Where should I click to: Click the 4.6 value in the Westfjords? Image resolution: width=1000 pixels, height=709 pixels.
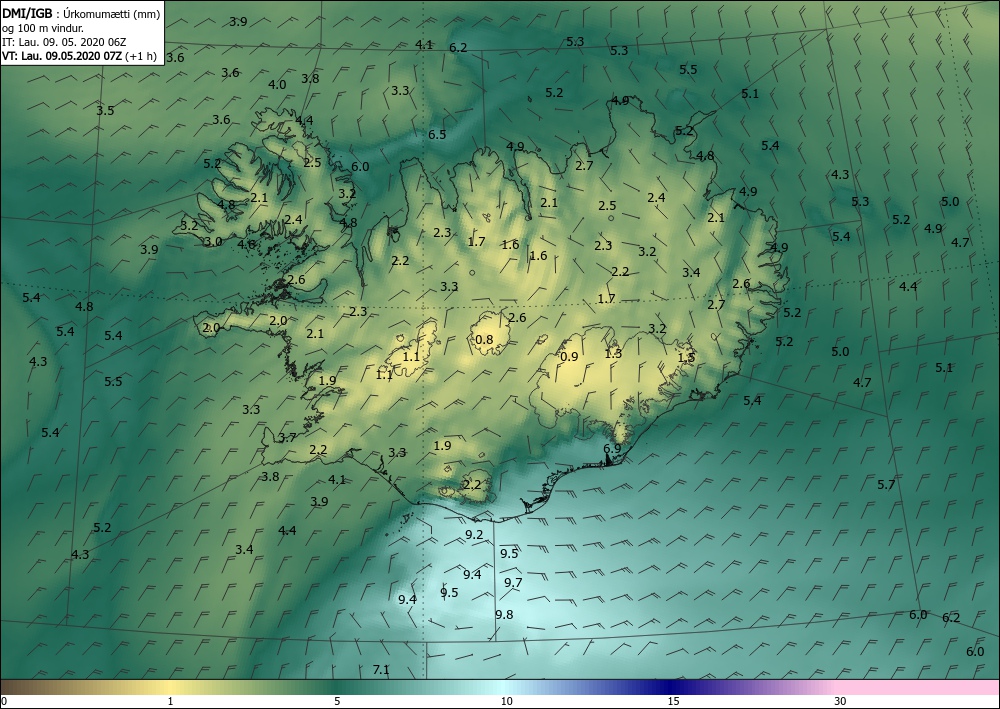click(x=246, y=244)
